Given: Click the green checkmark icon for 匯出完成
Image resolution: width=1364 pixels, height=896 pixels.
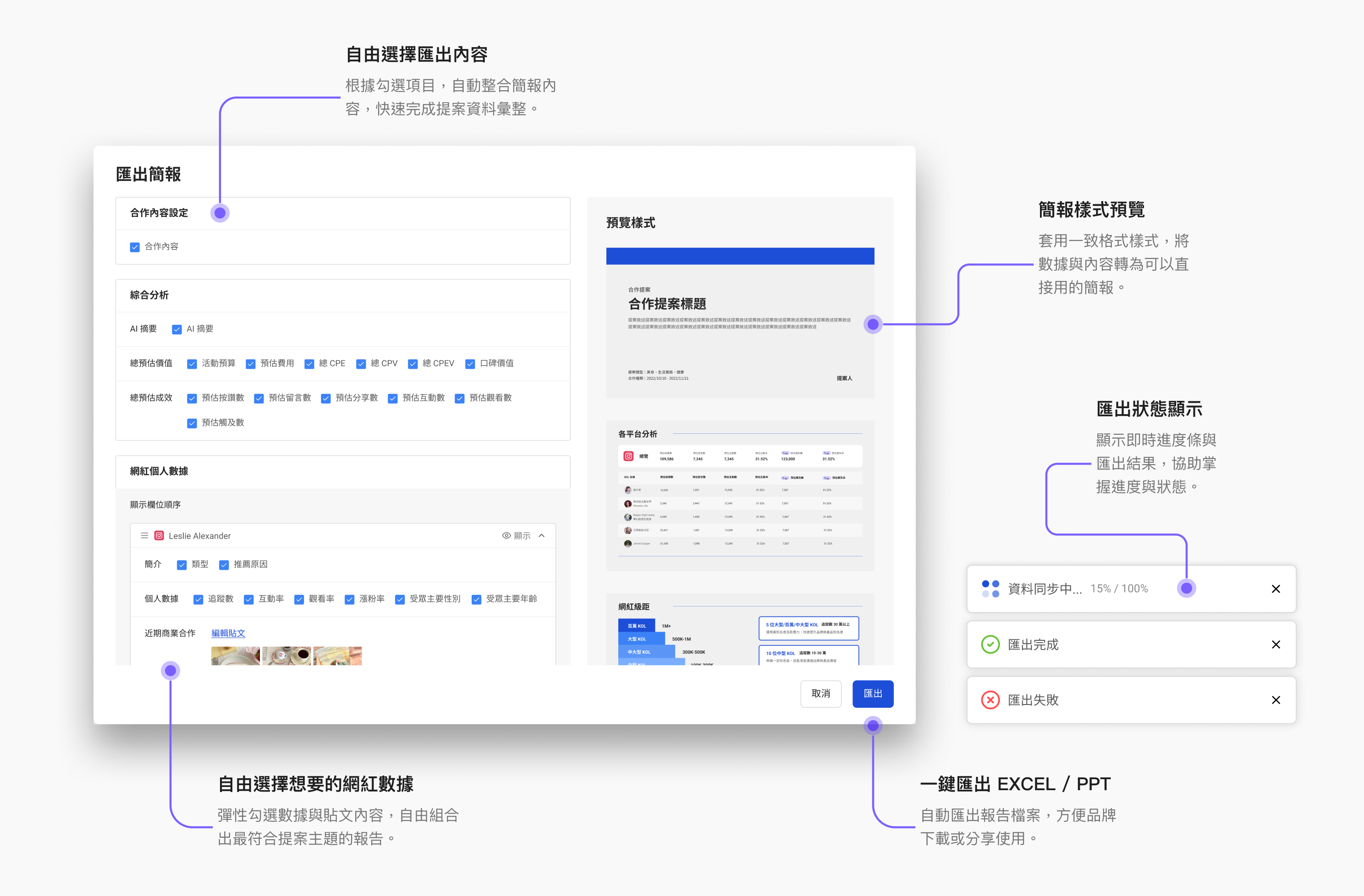Looking at the screenshot, I should pyautogui.click(x=990, y=645).
